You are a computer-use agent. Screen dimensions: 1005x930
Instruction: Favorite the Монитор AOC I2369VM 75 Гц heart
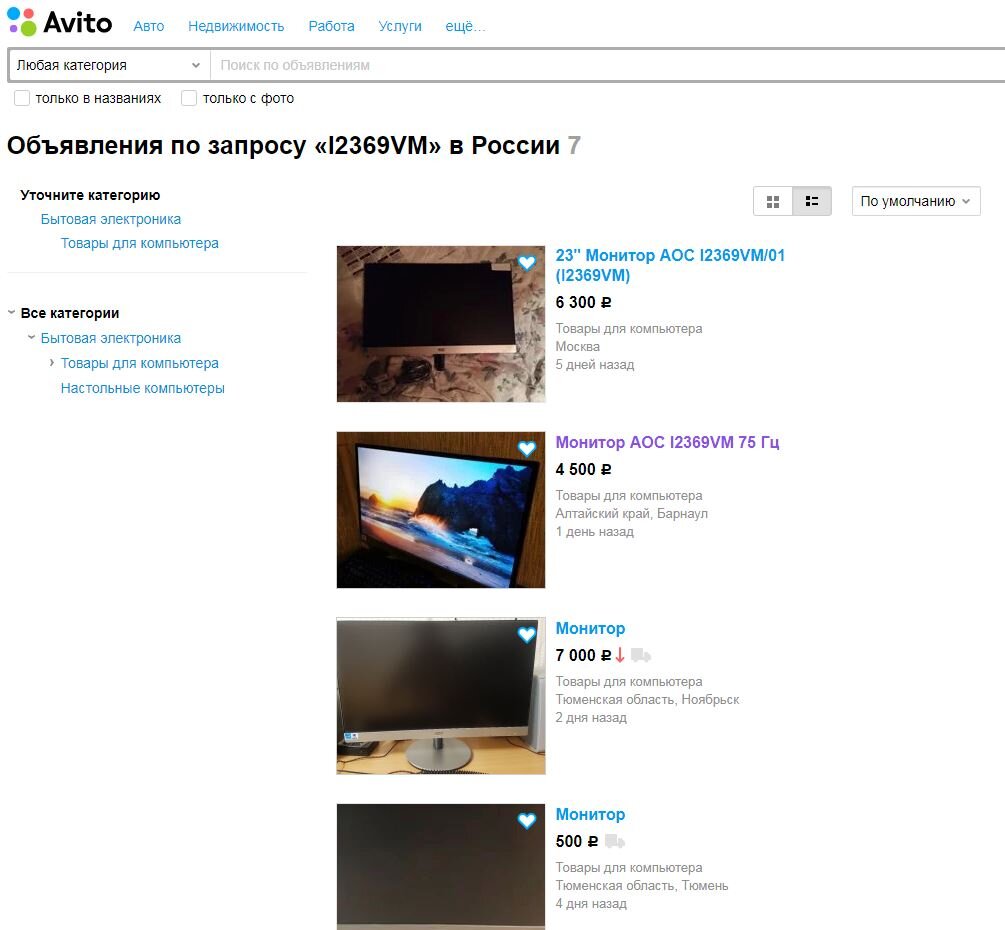(x=527, y=449)
